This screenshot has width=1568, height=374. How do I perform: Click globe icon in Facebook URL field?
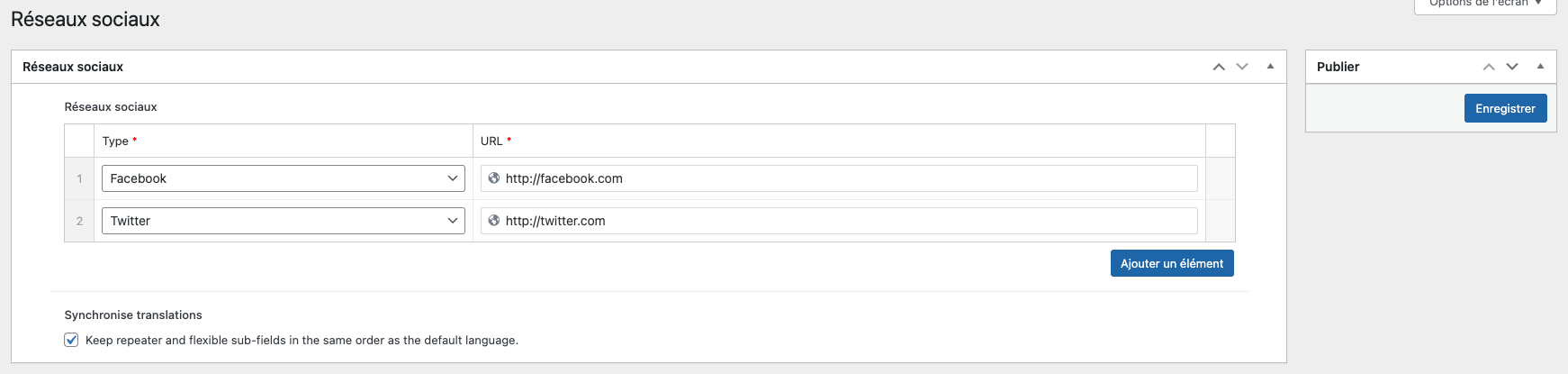(494, 178)
